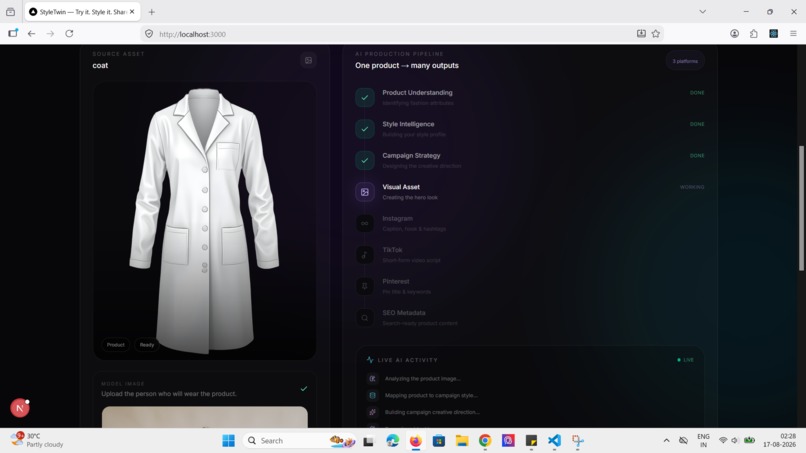Click the Live AI Activity pulse icon
The width and height of the screenshot is (806, 453).
[370, 360]
